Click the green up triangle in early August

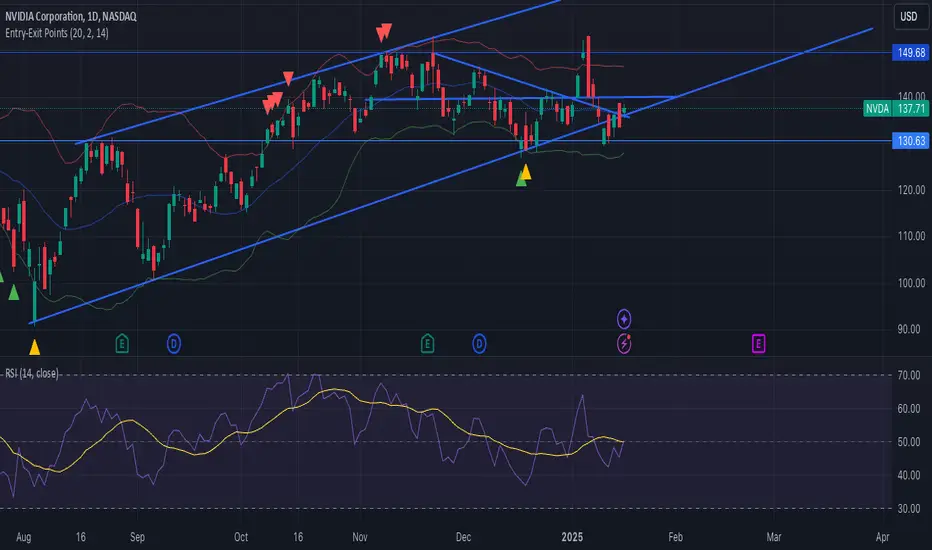pyautogui.click(x=13, y=292)
